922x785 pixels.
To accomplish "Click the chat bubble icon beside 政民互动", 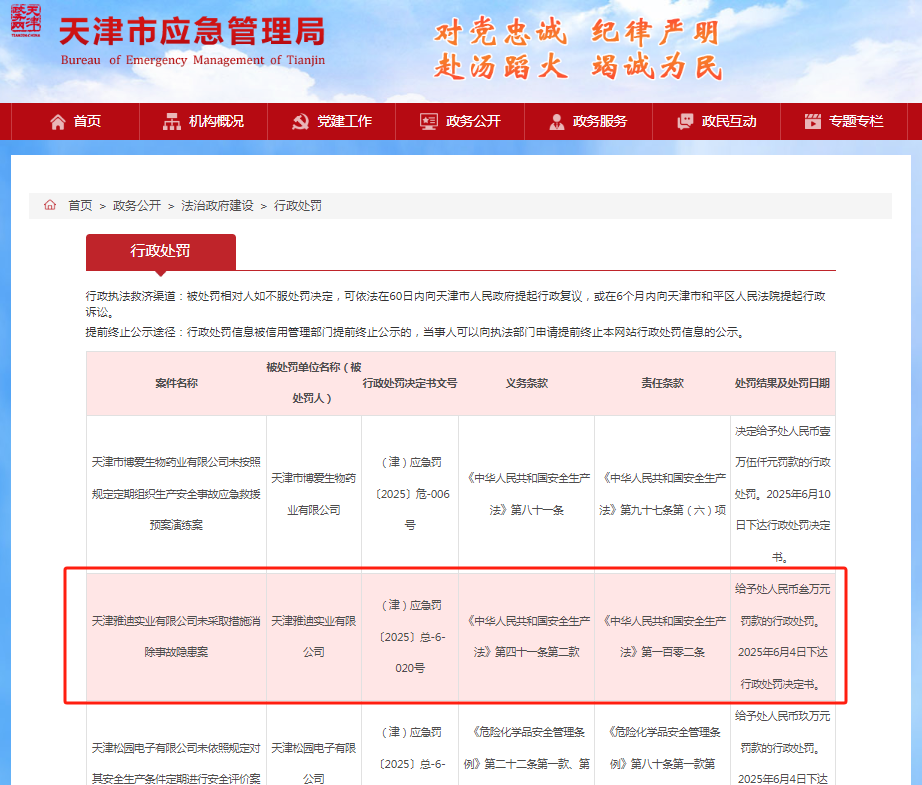I will pos(685,122).
